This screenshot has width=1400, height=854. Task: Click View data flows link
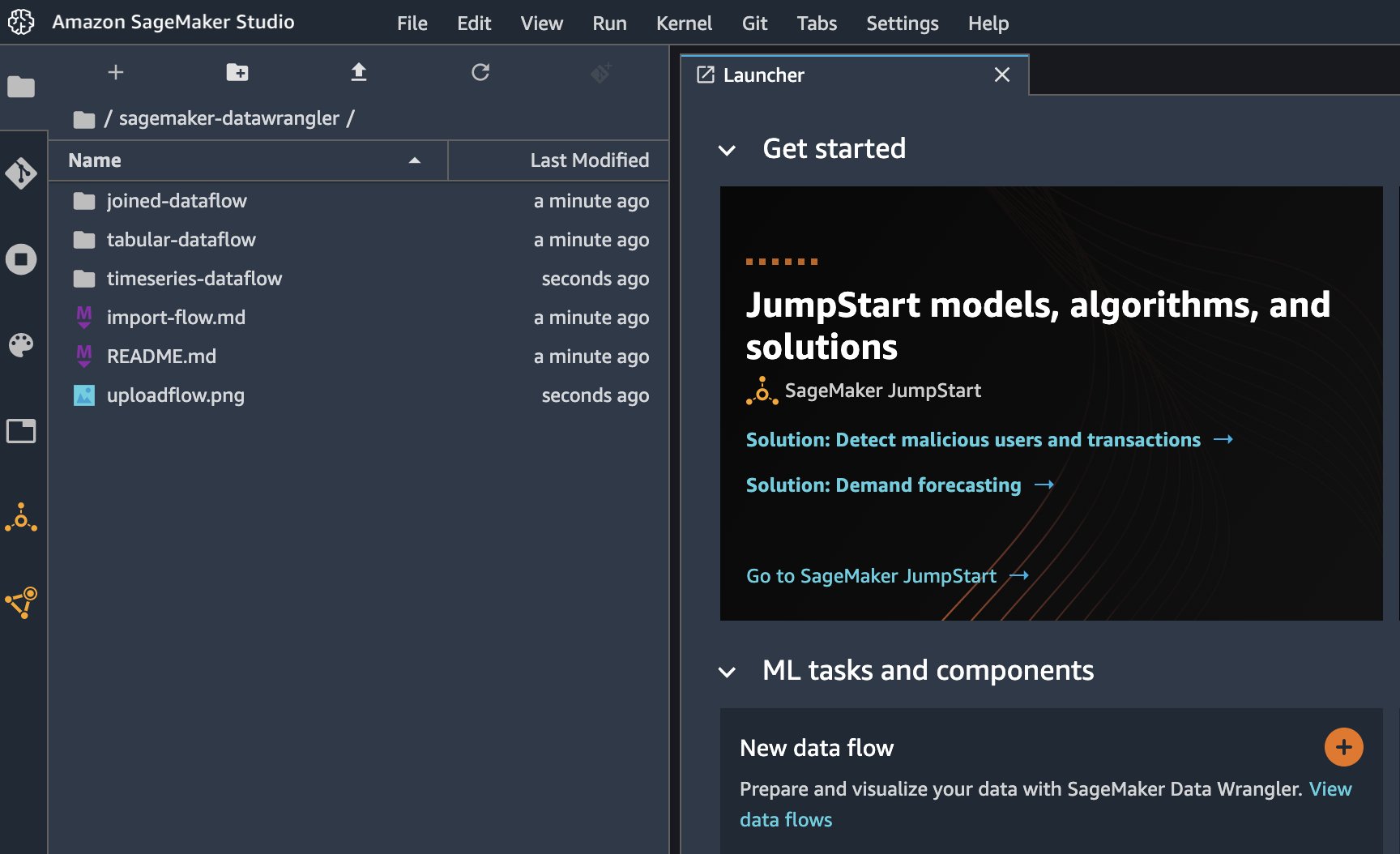tap(1045, 804)
